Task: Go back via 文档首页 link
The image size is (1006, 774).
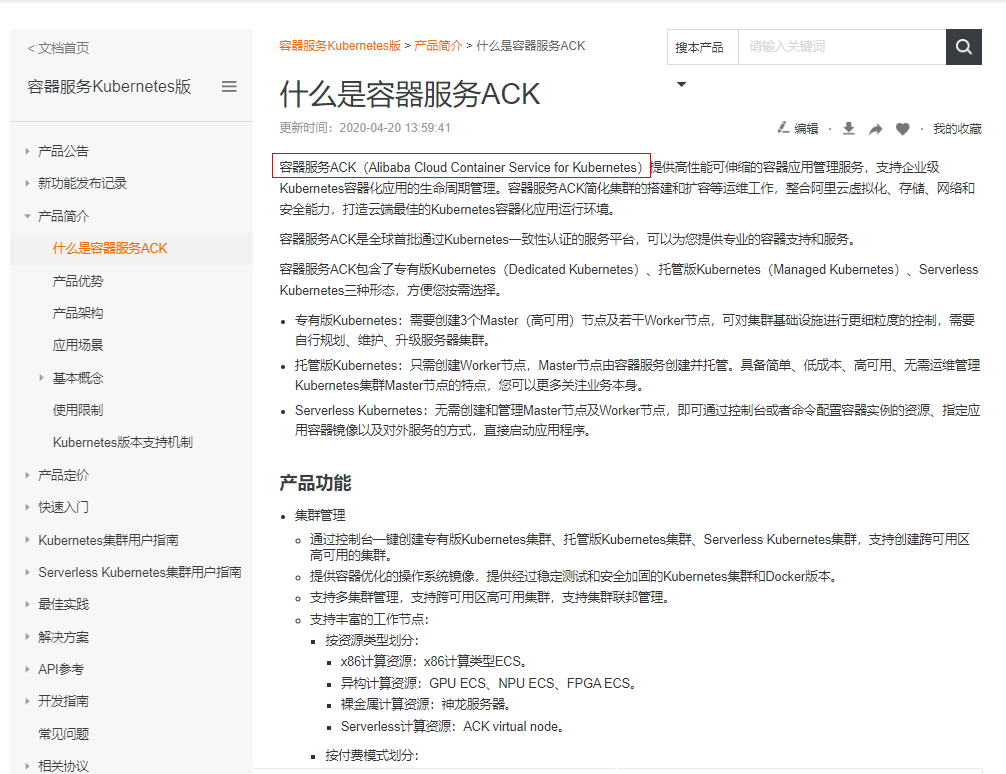Action: [58, 48]
